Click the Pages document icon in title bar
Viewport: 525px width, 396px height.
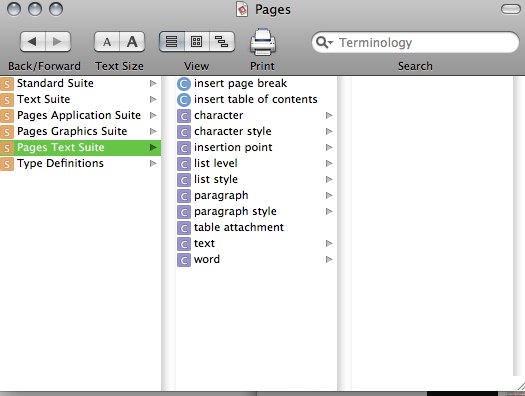[242, 9]
